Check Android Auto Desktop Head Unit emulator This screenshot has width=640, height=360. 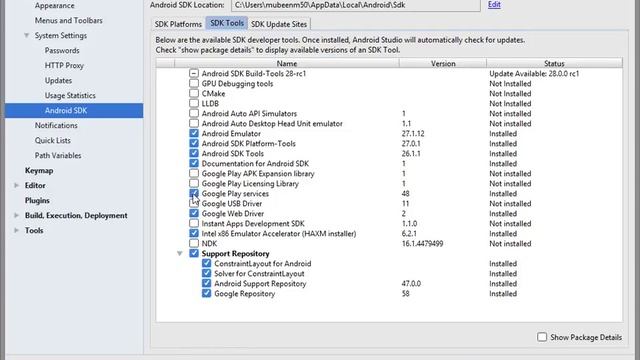[x=194, y=123]
